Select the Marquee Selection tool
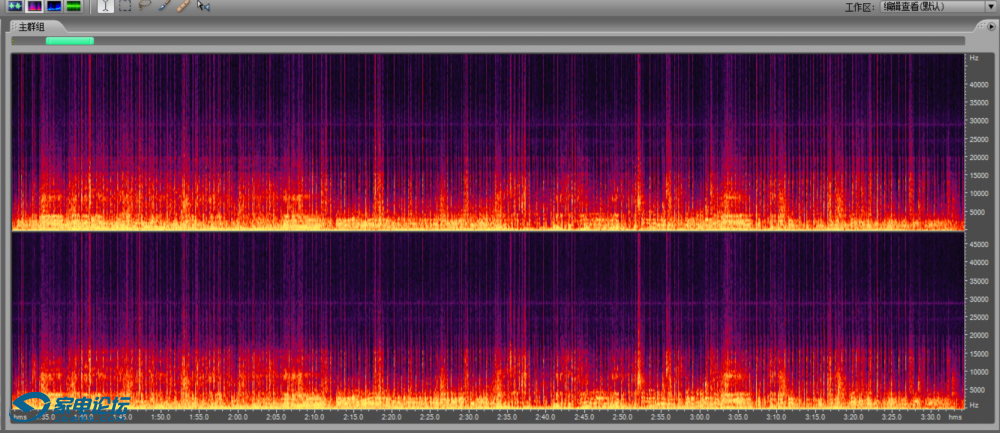Image resolution: width=1000 pixels, height=433 pixels. point(126,6)
